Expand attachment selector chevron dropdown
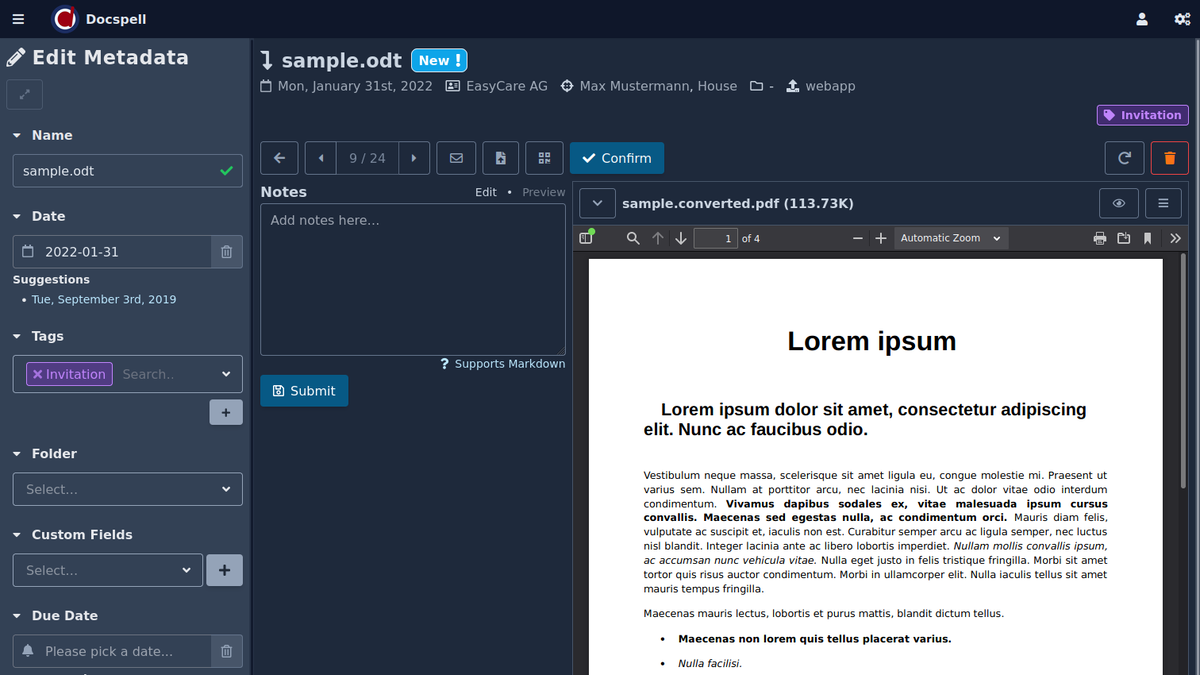1200x675 pixels. 597,203
